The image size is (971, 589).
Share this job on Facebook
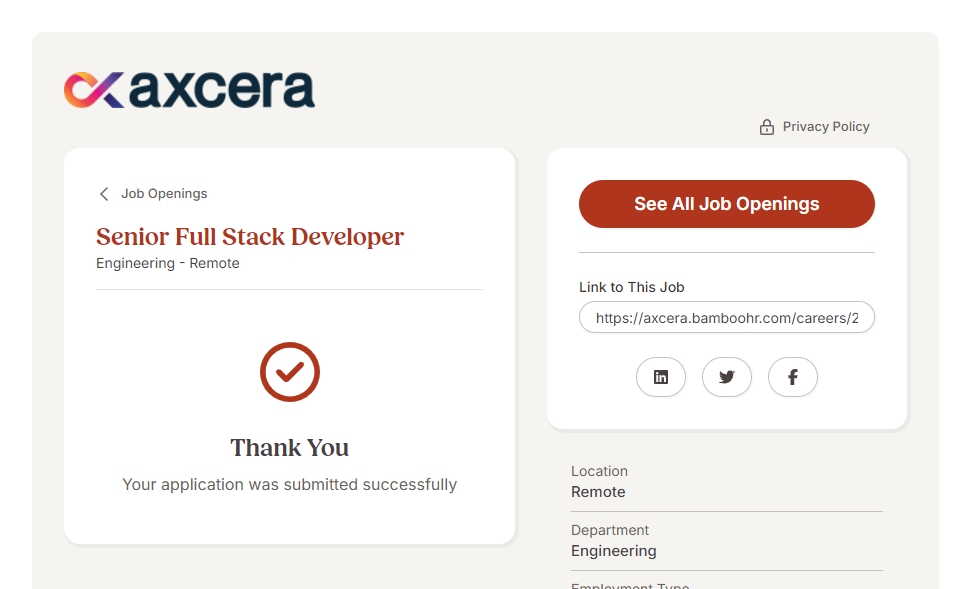pyautogui.click(x=792, y=377)
